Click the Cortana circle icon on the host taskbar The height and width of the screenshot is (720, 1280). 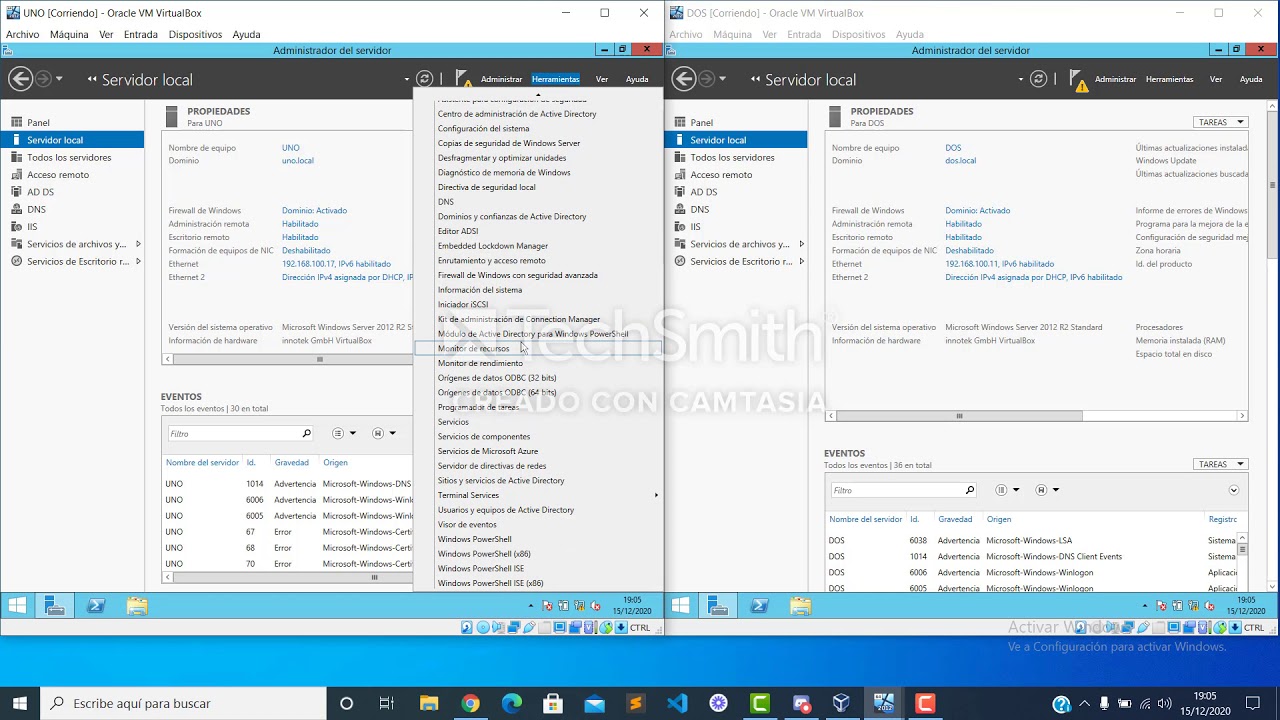[x=347, y=703]
